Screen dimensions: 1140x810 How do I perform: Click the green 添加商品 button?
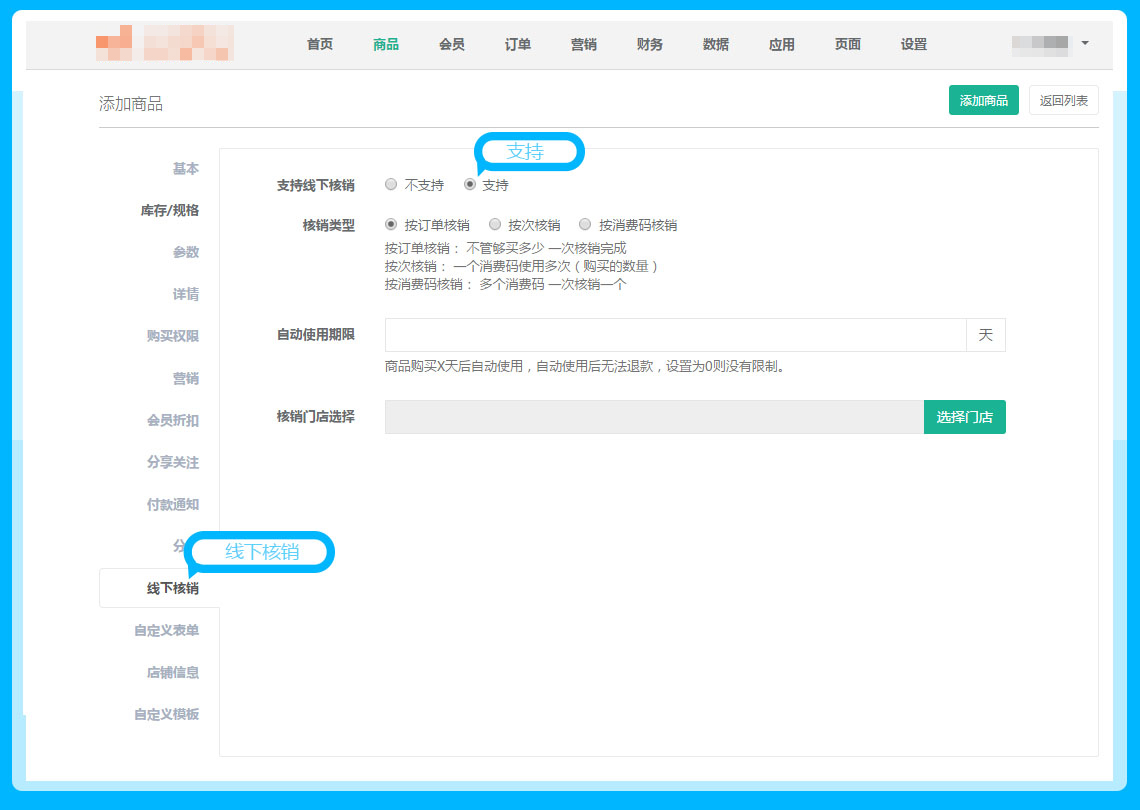(x=983, y=100)
